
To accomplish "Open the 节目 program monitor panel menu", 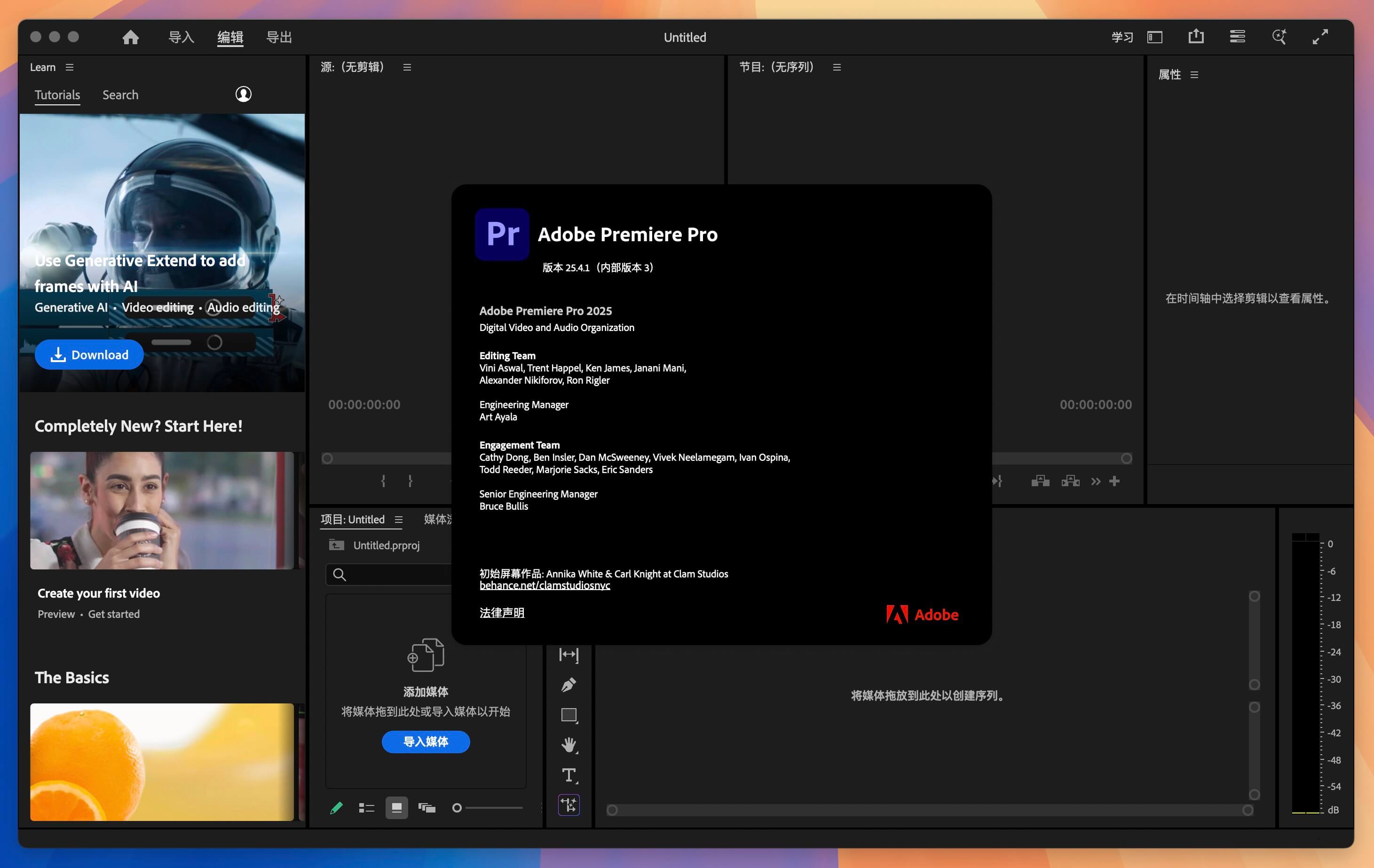I will pyautogui.click(x=837, y=67).
